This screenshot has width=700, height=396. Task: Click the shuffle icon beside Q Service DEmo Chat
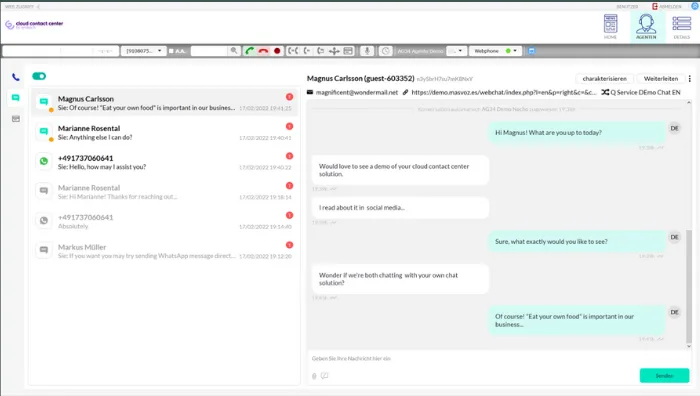[605, 92]
